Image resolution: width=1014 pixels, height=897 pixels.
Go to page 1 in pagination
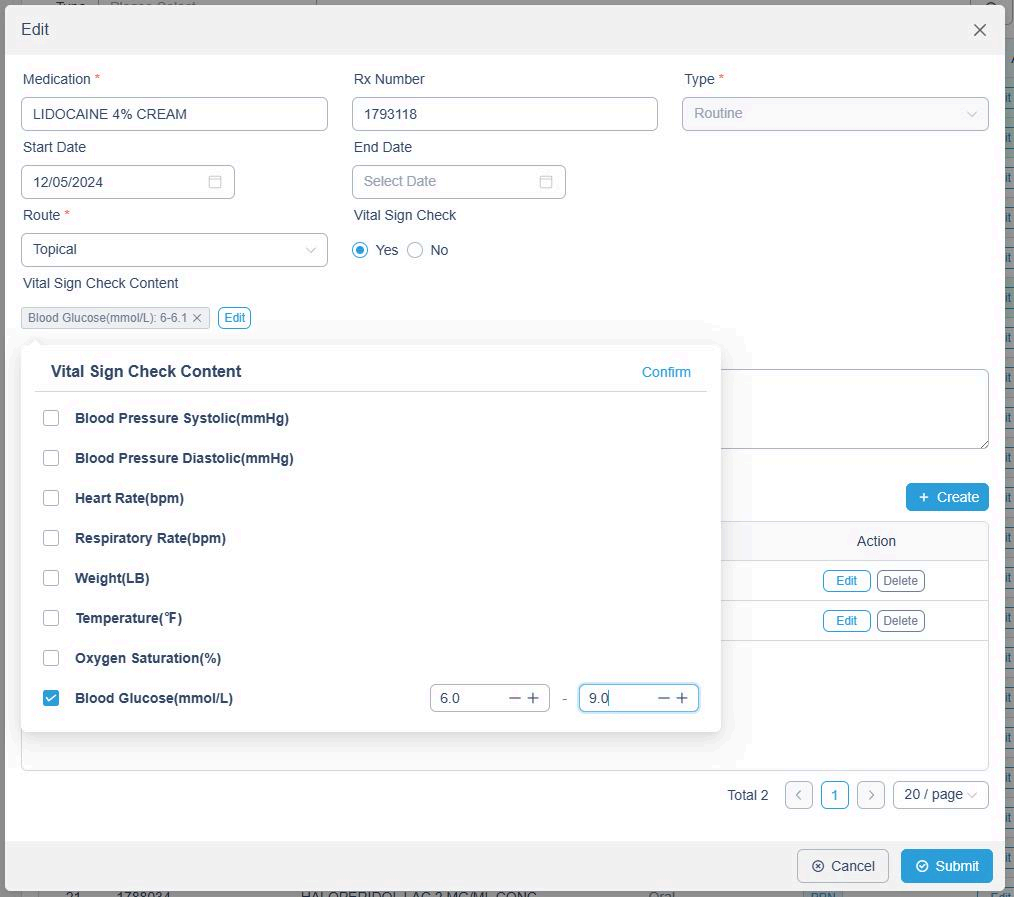tap(835, 795)
